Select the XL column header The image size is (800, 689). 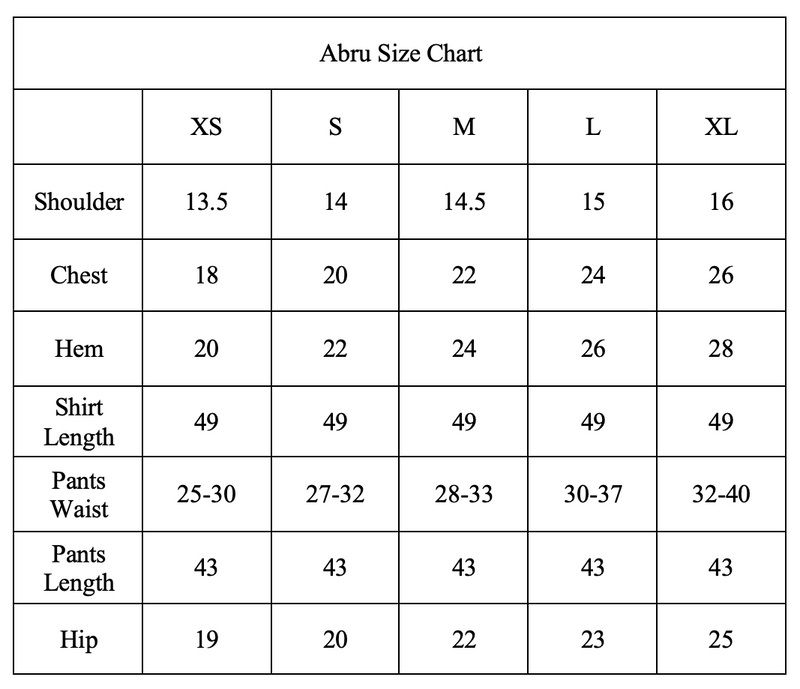pyautogui.click(x=721, y=127)
